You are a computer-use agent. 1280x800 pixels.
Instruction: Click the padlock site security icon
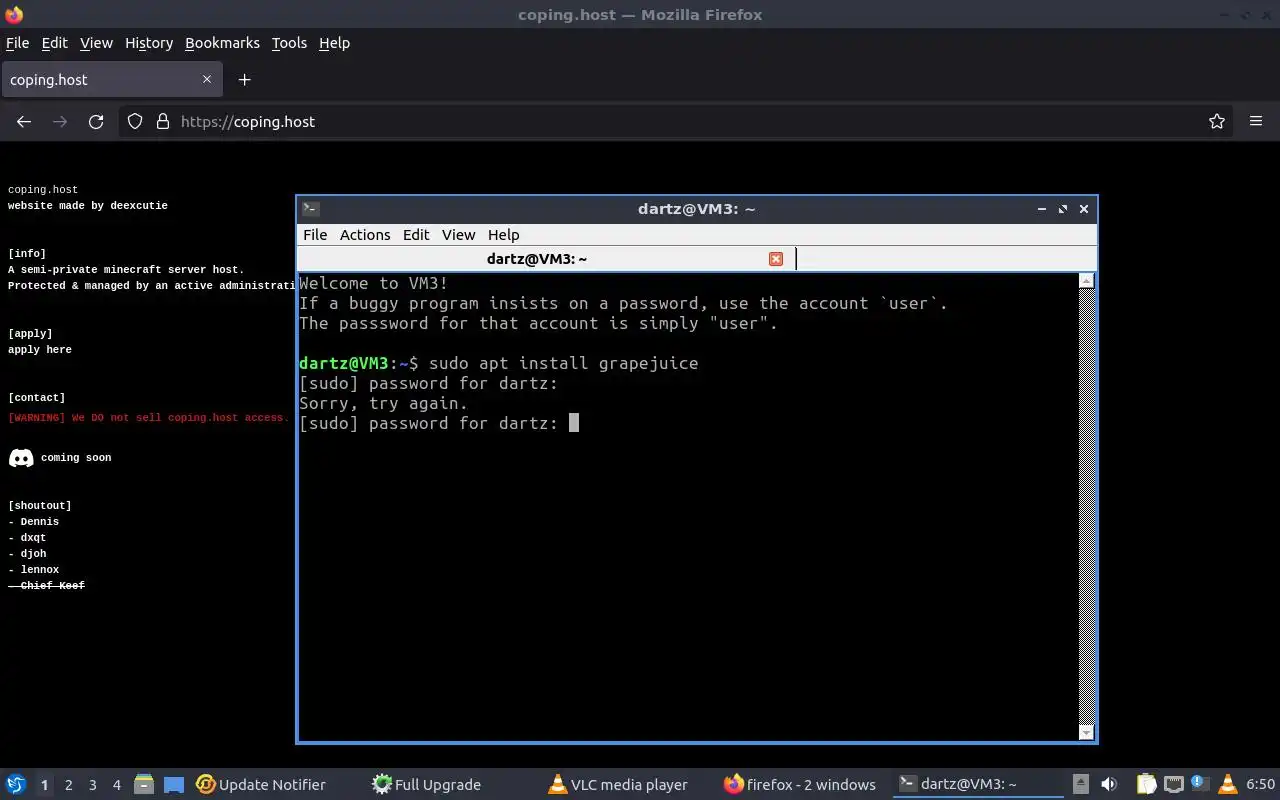click(163, 121)
